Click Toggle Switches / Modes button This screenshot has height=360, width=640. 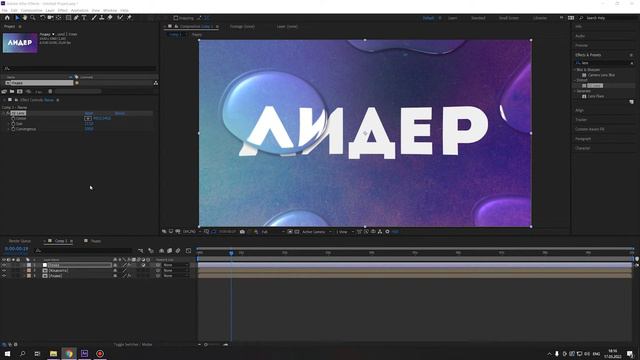(x=133, y=344)
